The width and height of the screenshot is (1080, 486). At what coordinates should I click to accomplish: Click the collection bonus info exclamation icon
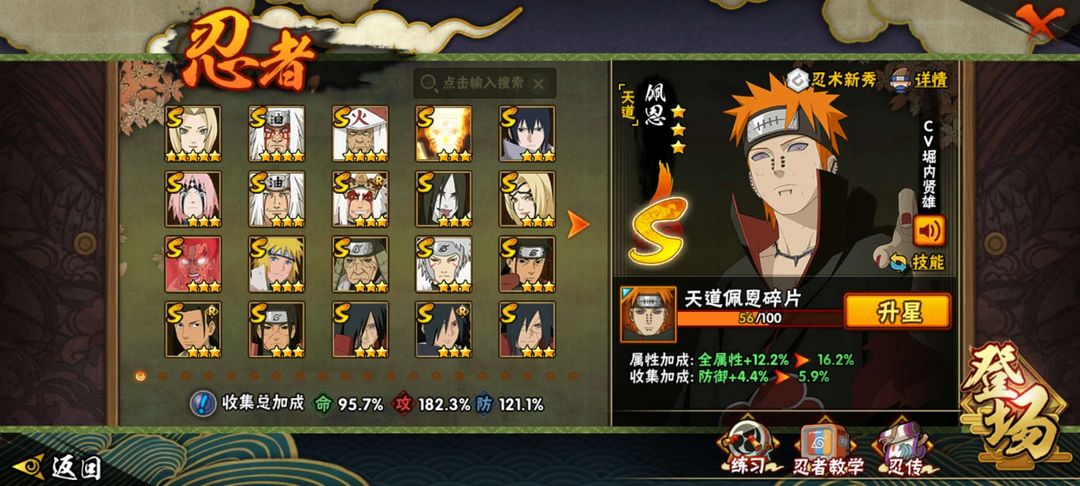coord(202,403)
